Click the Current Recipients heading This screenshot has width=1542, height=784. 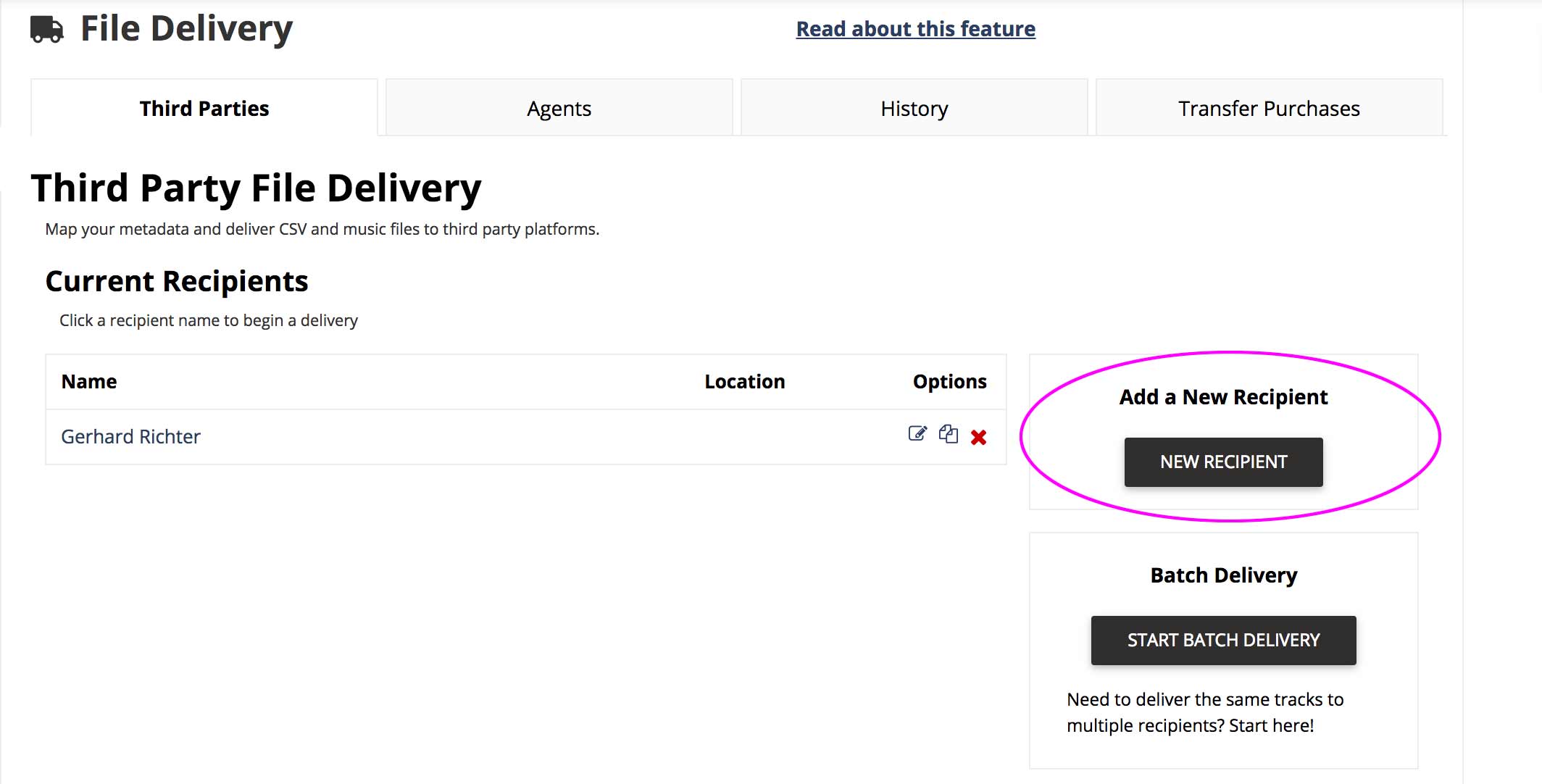click(x=177, y=281)
